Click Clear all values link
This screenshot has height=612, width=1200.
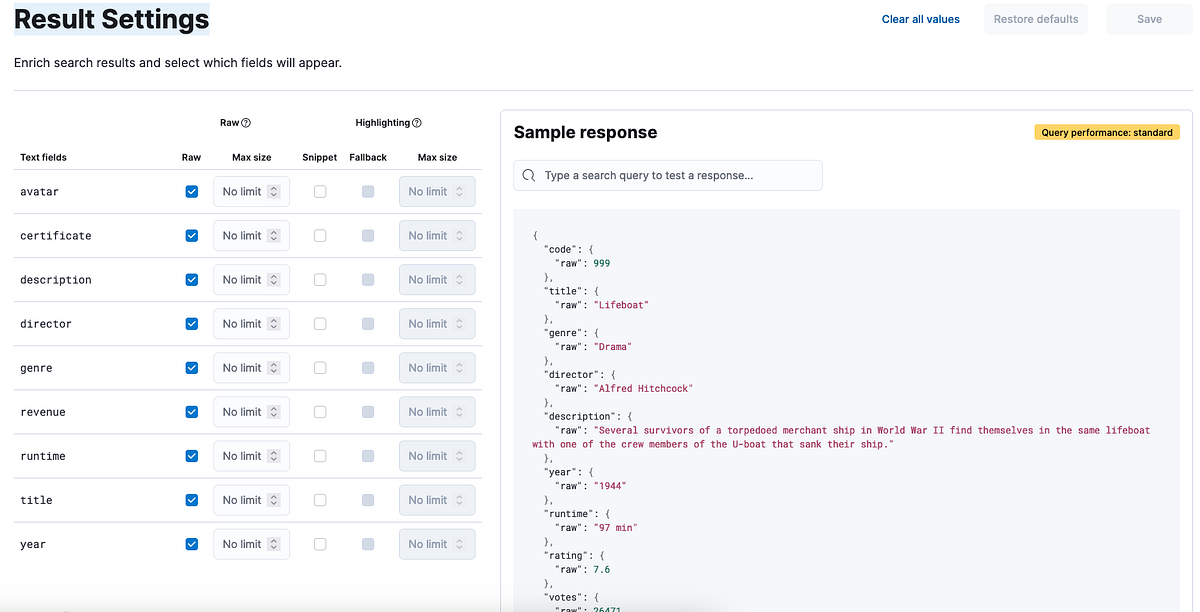[x=921, y=19]
